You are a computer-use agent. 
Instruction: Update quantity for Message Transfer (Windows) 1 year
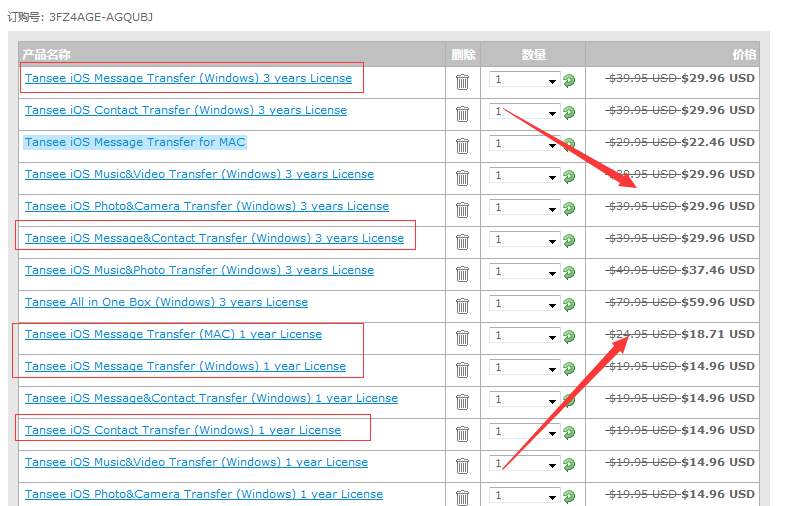(569, 368)
